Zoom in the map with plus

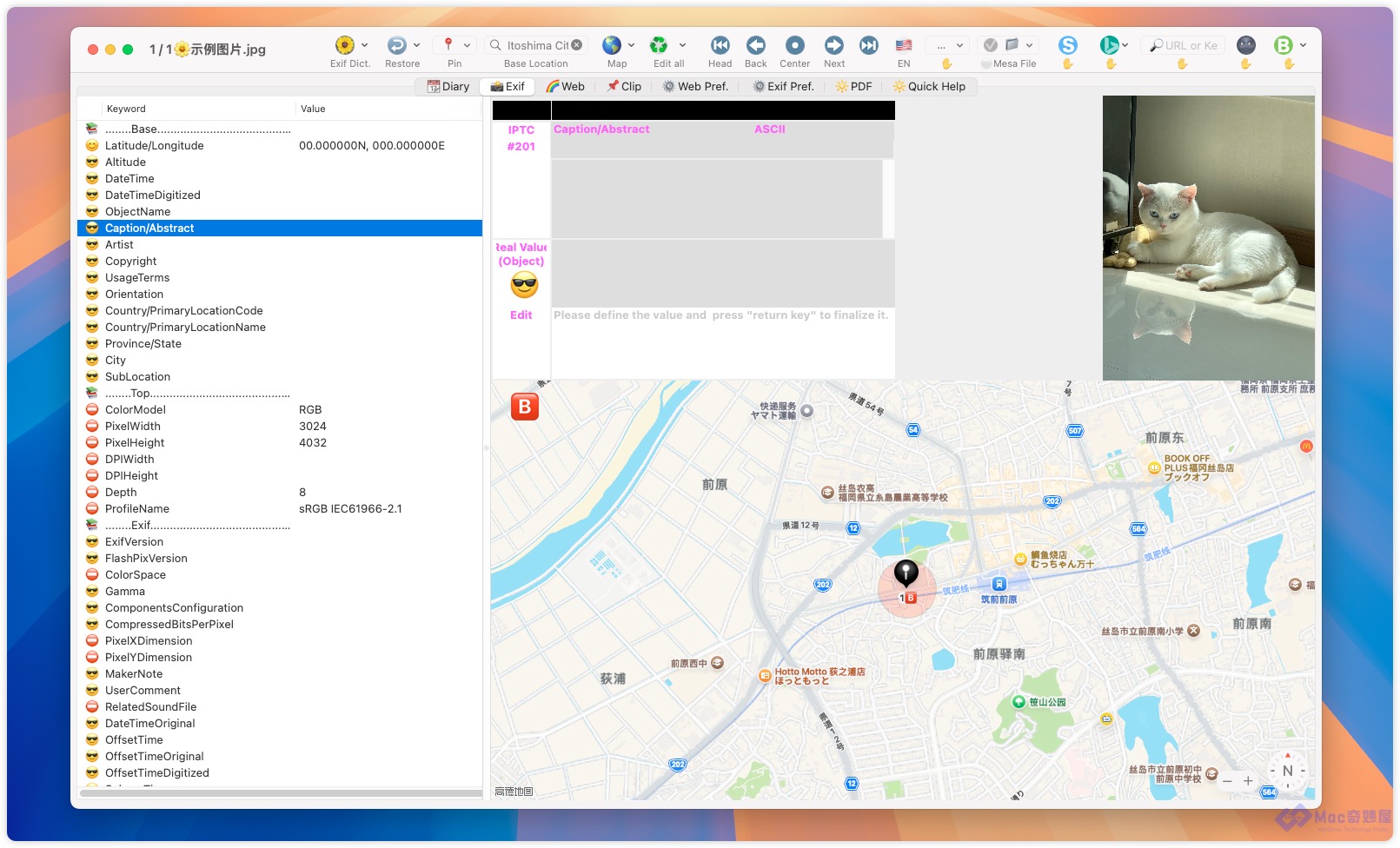coord(1248,781)
